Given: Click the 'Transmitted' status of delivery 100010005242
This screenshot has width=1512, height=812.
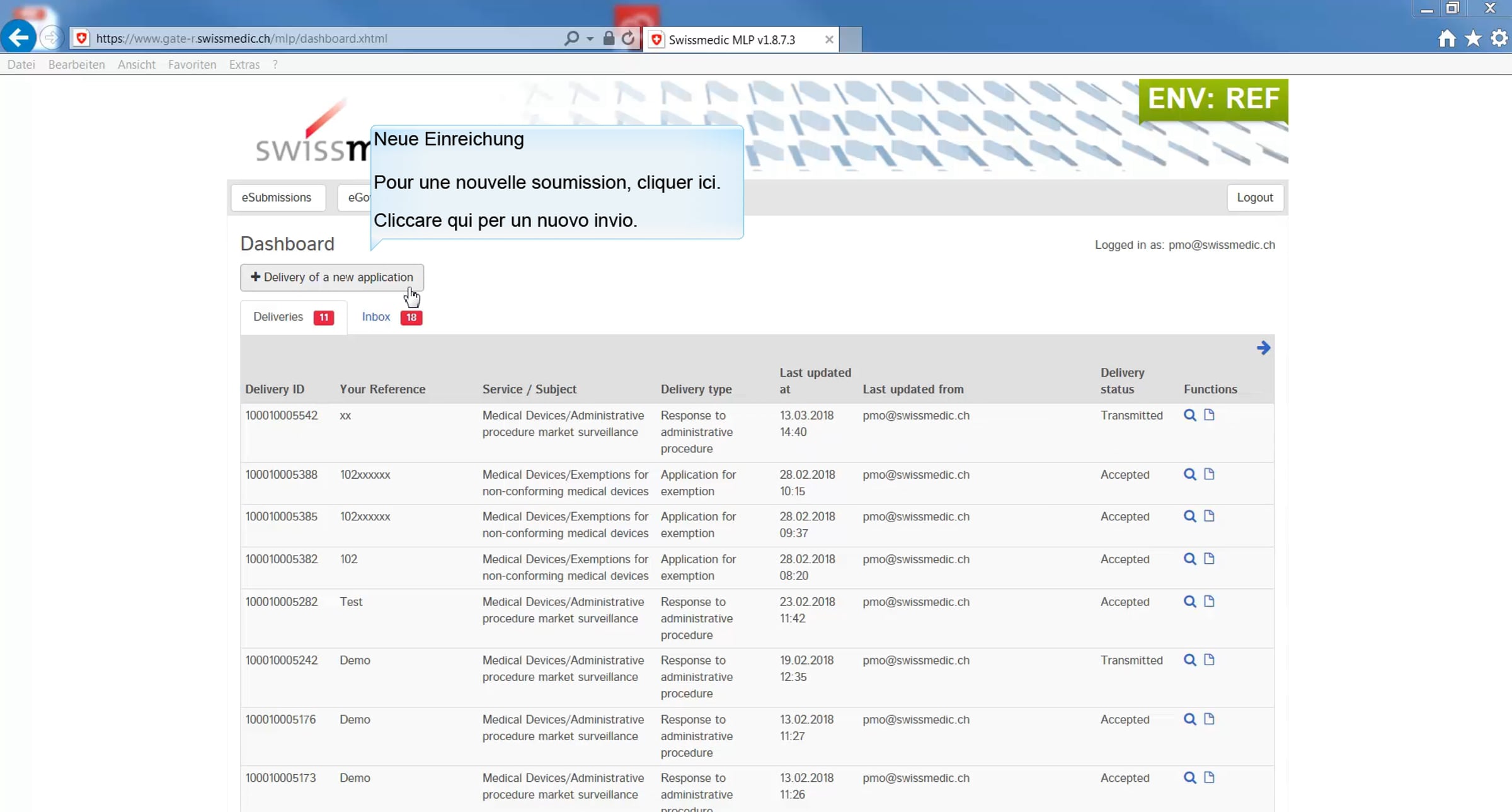Looking at the screenshot, I should [x=1131, y=661].
